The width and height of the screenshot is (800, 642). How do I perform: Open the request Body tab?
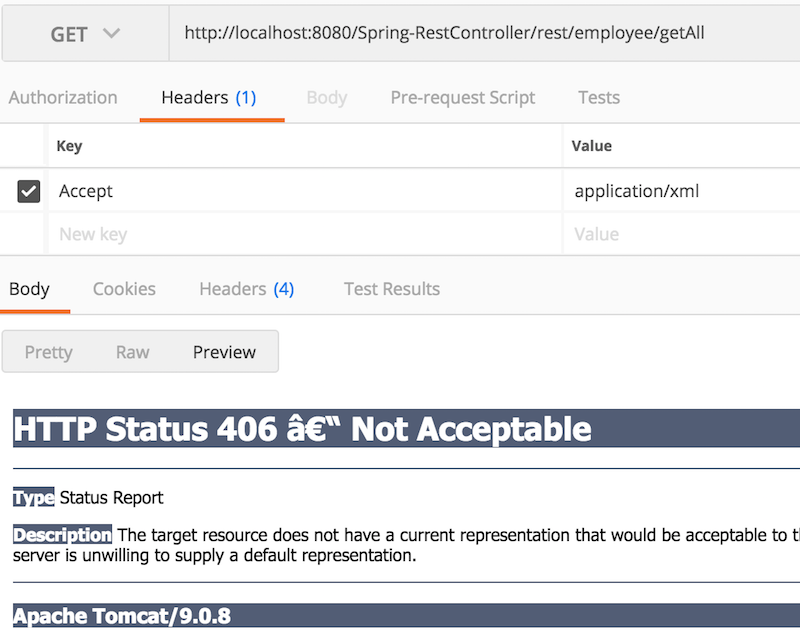coord(327,97)
